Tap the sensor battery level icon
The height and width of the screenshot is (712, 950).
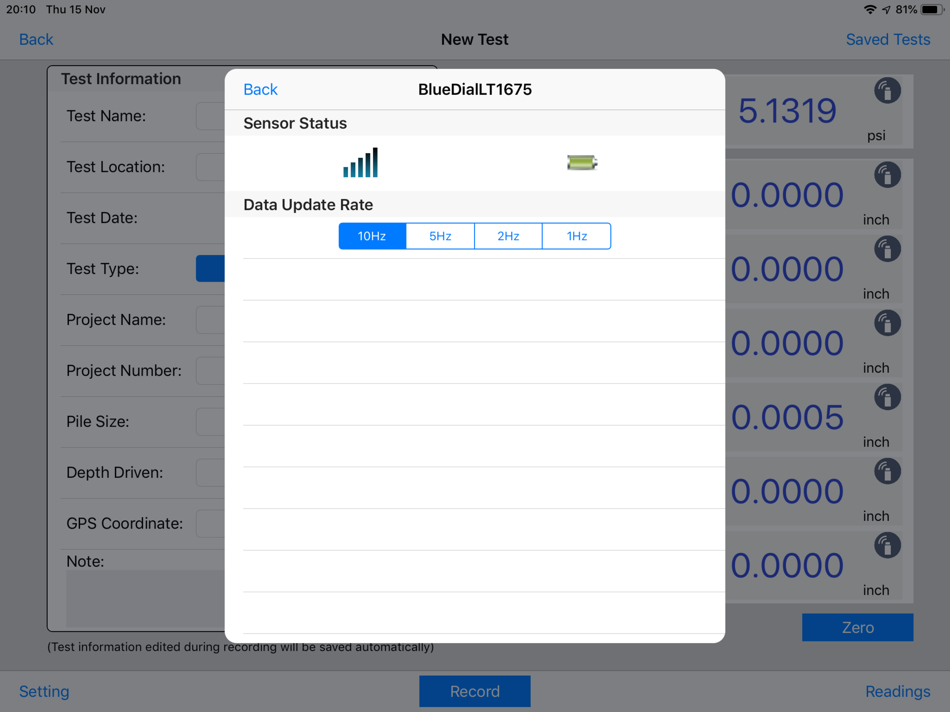[x=582, y=162]
